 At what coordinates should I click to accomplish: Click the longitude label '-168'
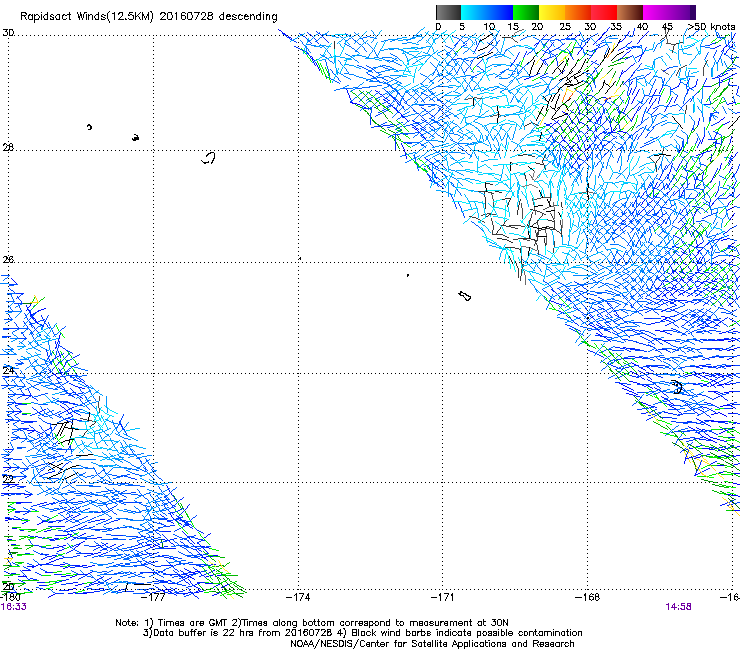click(x=588, y=597)
